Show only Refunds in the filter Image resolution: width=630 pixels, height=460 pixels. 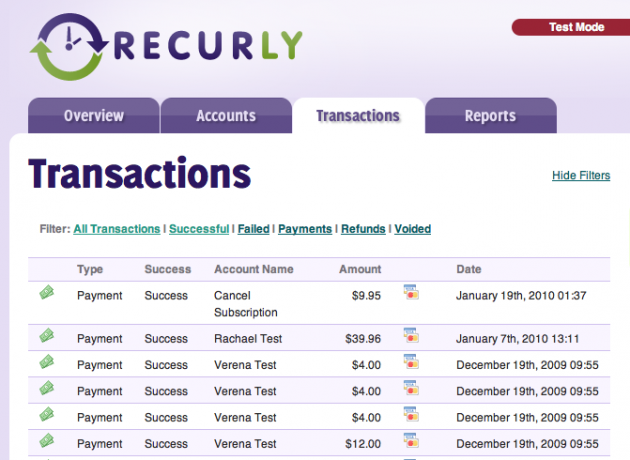click(x=363, y=229)
